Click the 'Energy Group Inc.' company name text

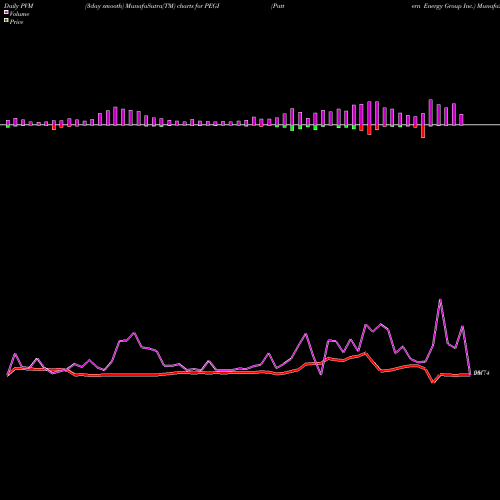449,6
